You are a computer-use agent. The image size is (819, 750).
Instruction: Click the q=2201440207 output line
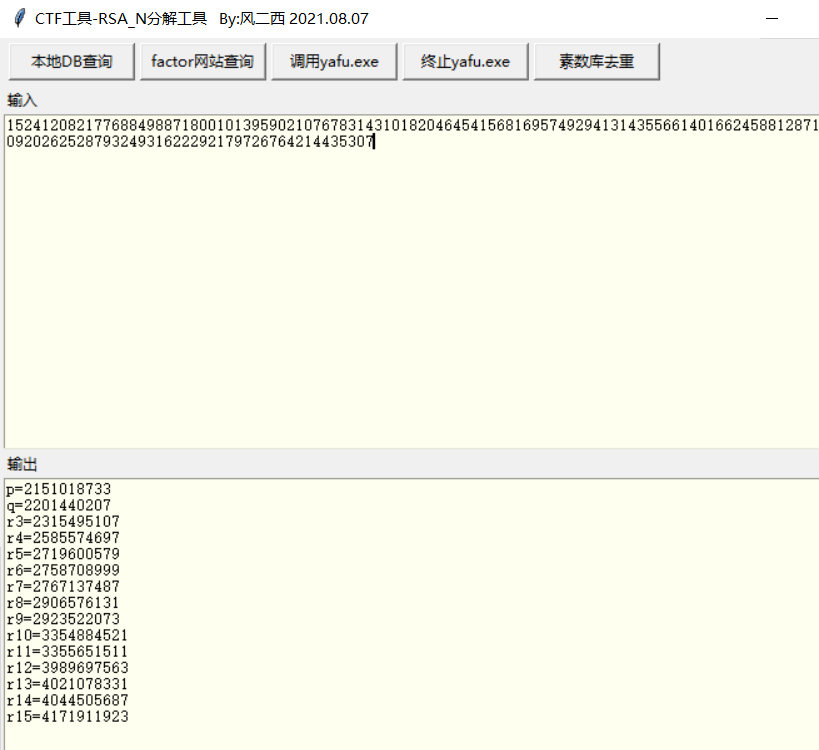click(58, 505)
